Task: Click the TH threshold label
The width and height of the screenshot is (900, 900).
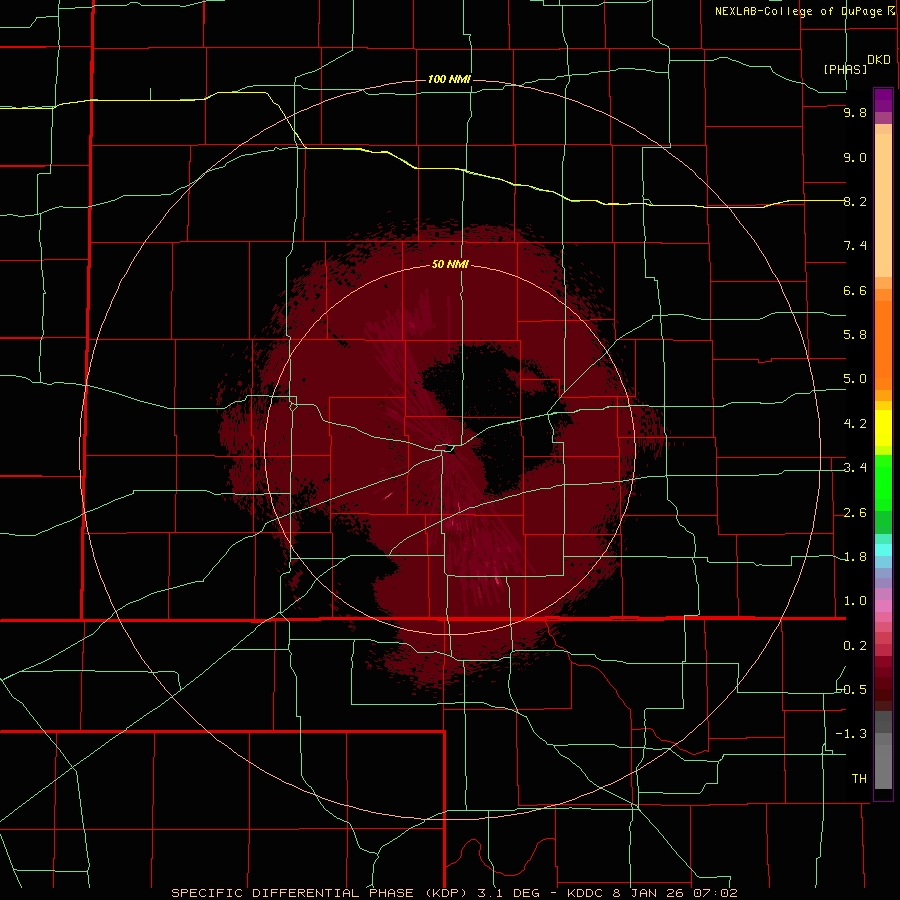Action: (859, 779)
